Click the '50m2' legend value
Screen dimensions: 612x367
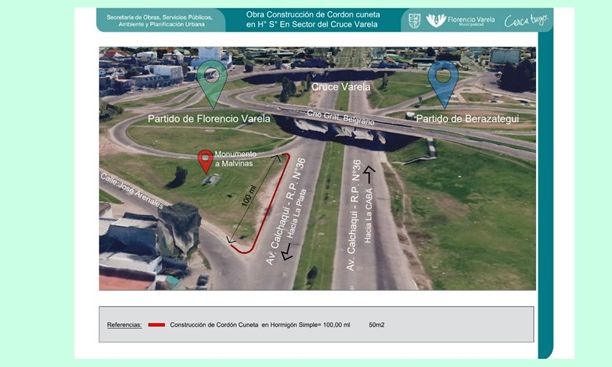pyautogui.click(x=376, y=325)
